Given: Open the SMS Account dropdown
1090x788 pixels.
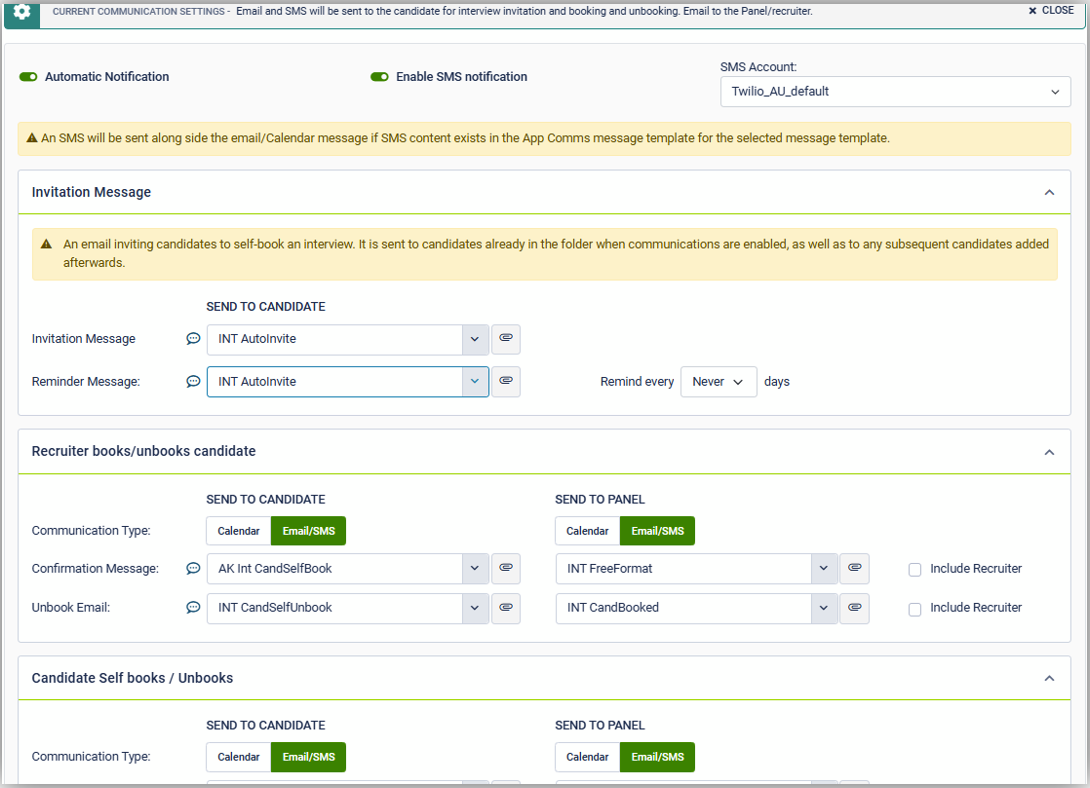Looking at the screenshot, I should click(x=895, y=91).
